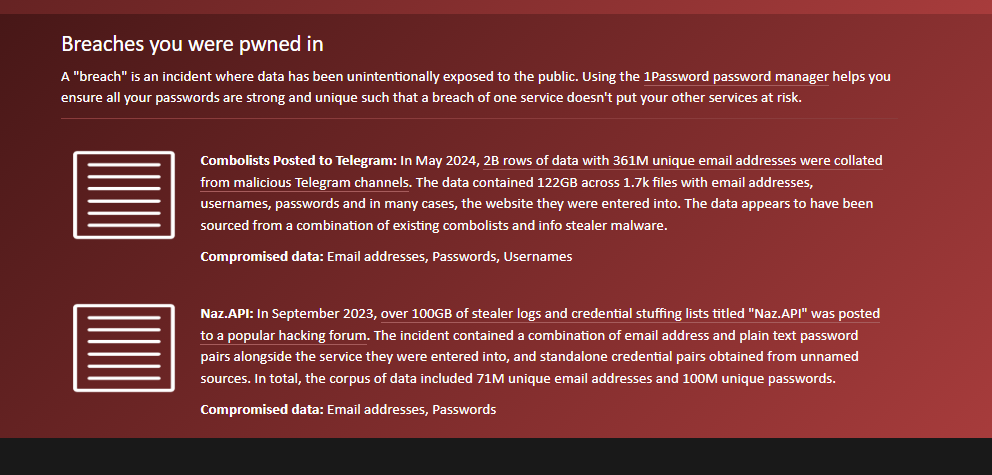This screenshot has width=992, height=475.
Task: Click the horizontal divider below the intro paragraph
Action: coord(479,118)
